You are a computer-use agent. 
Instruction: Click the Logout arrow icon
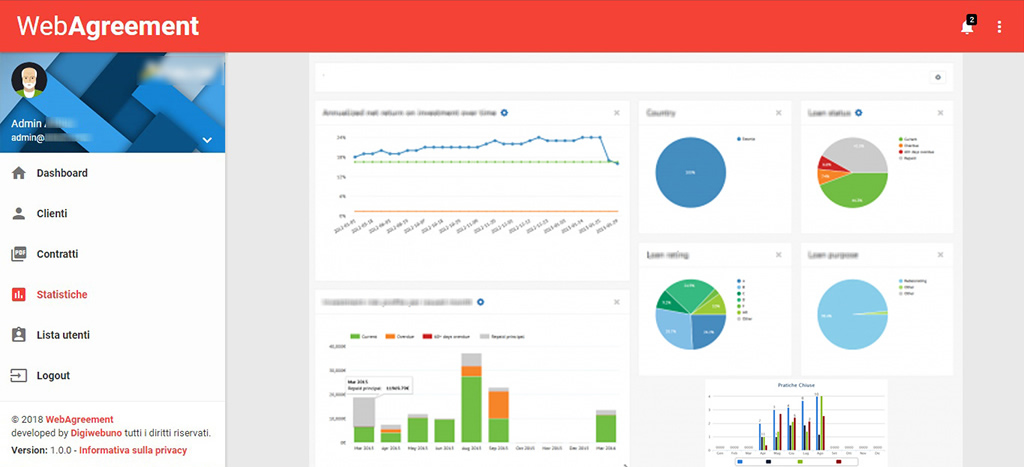[18, 376]
